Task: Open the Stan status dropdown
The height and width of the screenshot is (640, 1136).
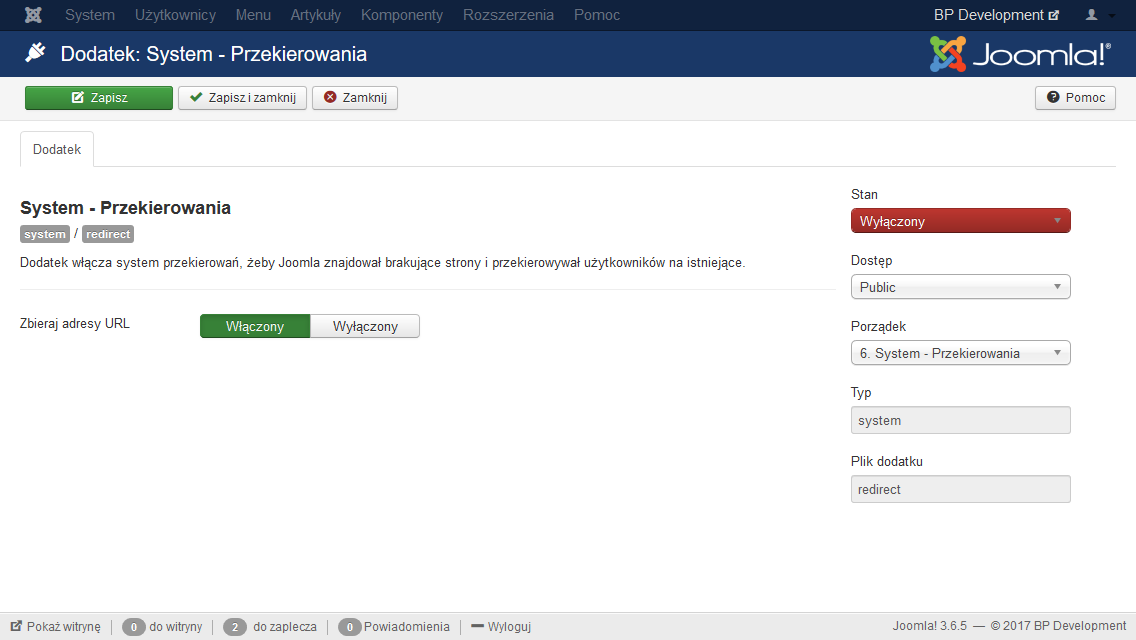Action: (x=960, y=221)
